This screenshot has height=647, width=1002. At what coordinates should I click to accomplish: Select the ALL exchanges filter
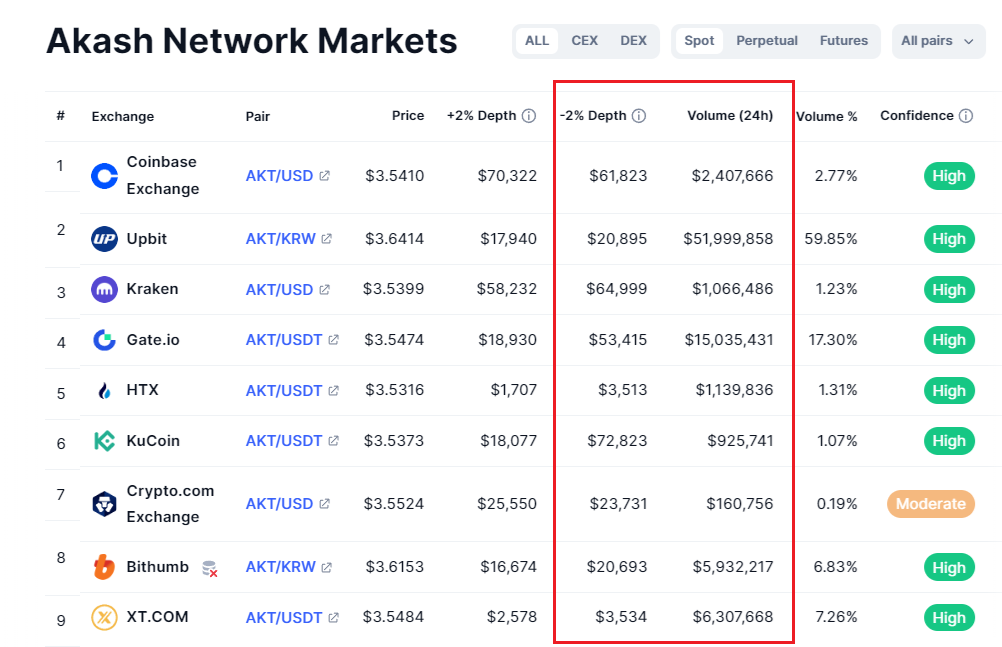[x=537, y=41]
